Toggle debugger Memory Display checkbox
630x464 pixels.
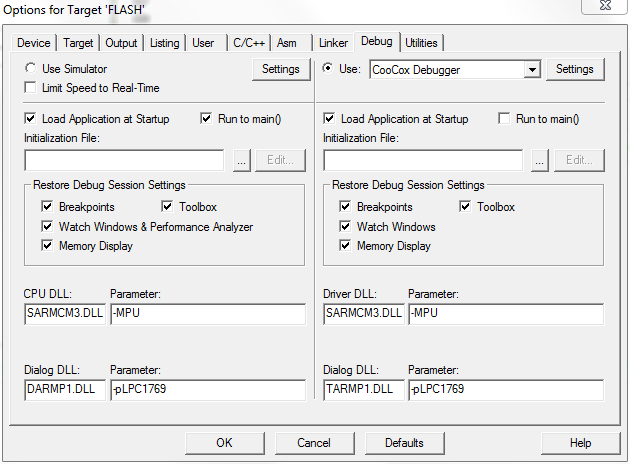tap(345, 245)
